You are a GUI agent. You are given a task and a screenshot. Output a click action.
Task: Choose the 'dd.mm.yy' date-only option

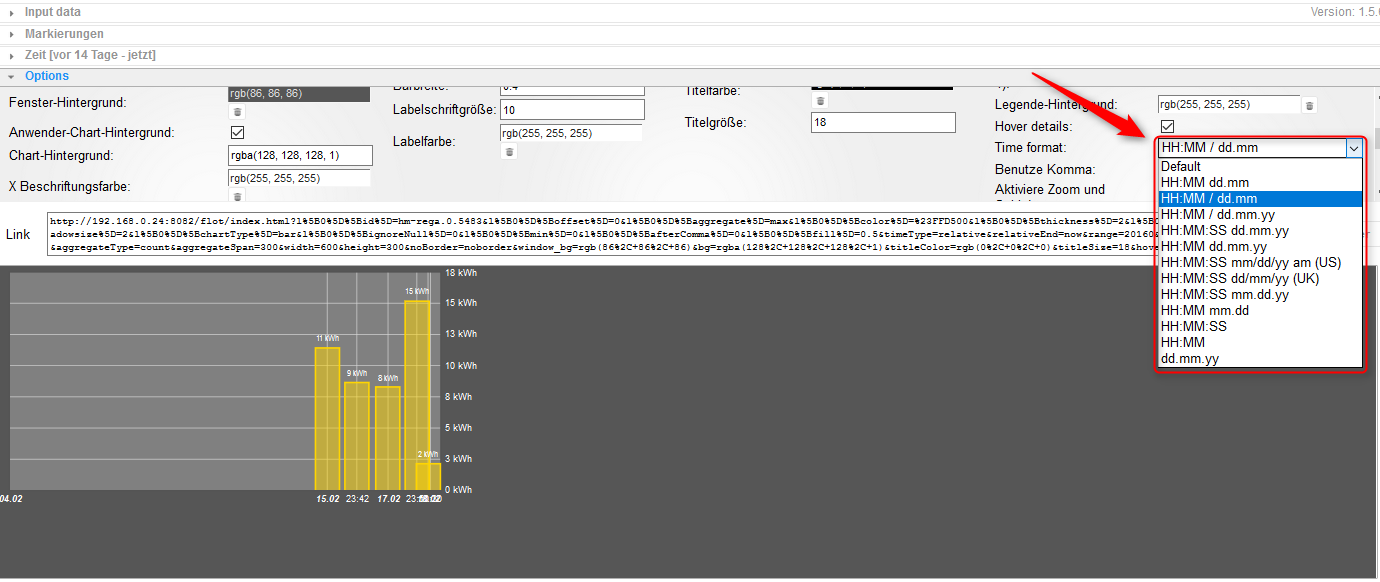pyautogui.click(x=1260, y=358)
